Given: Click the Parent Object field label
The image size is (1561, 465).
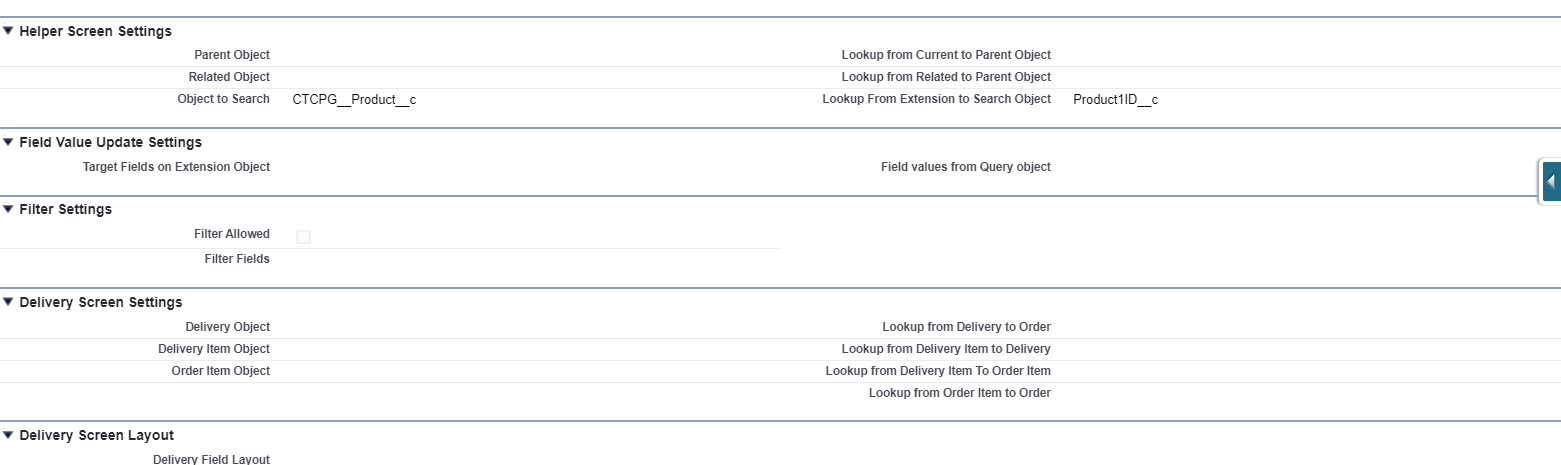Looking at the screenshot, I should click(231, 55).
